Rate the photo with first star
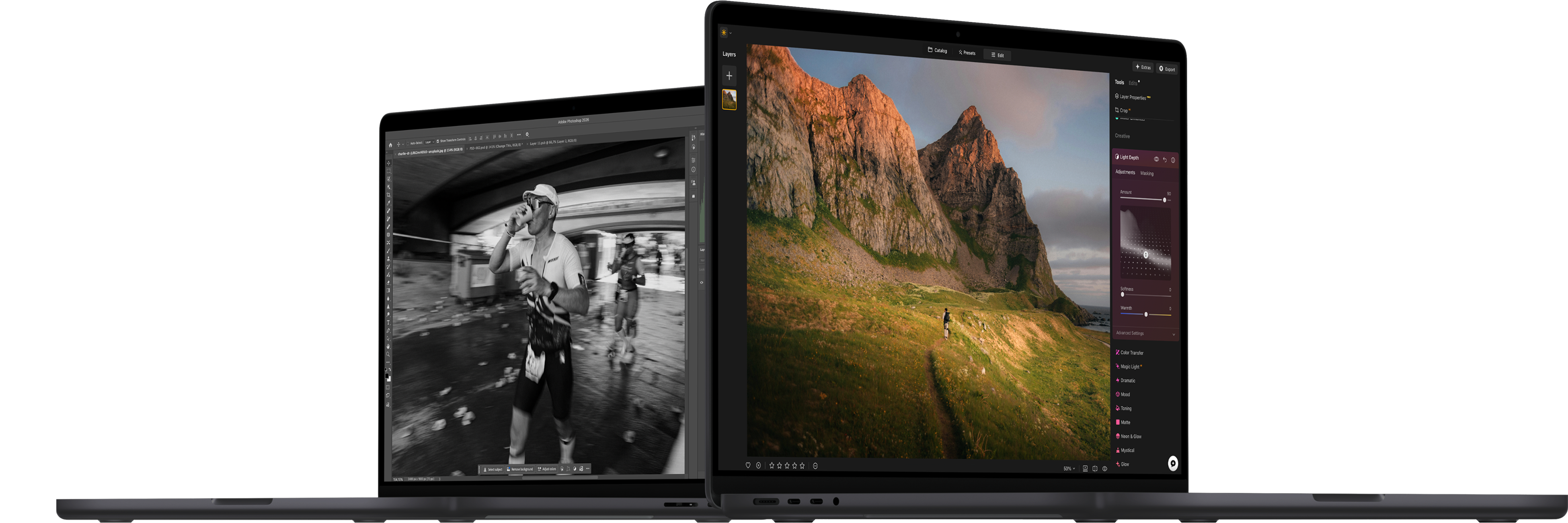Screen dimensions: 1568x523 (772, 465)
